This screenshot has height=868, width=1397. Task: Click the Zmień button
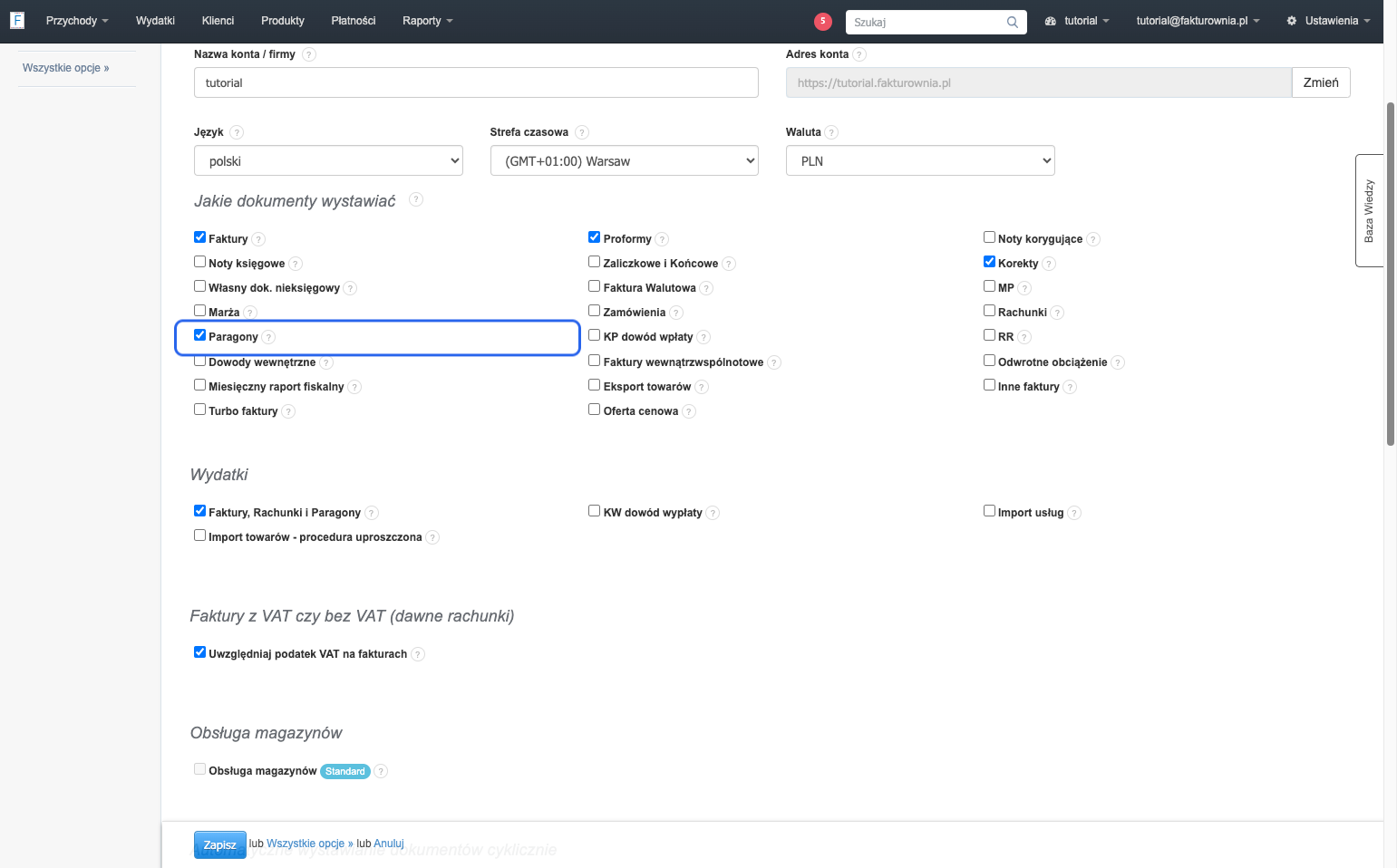[x=1321, y=82]
